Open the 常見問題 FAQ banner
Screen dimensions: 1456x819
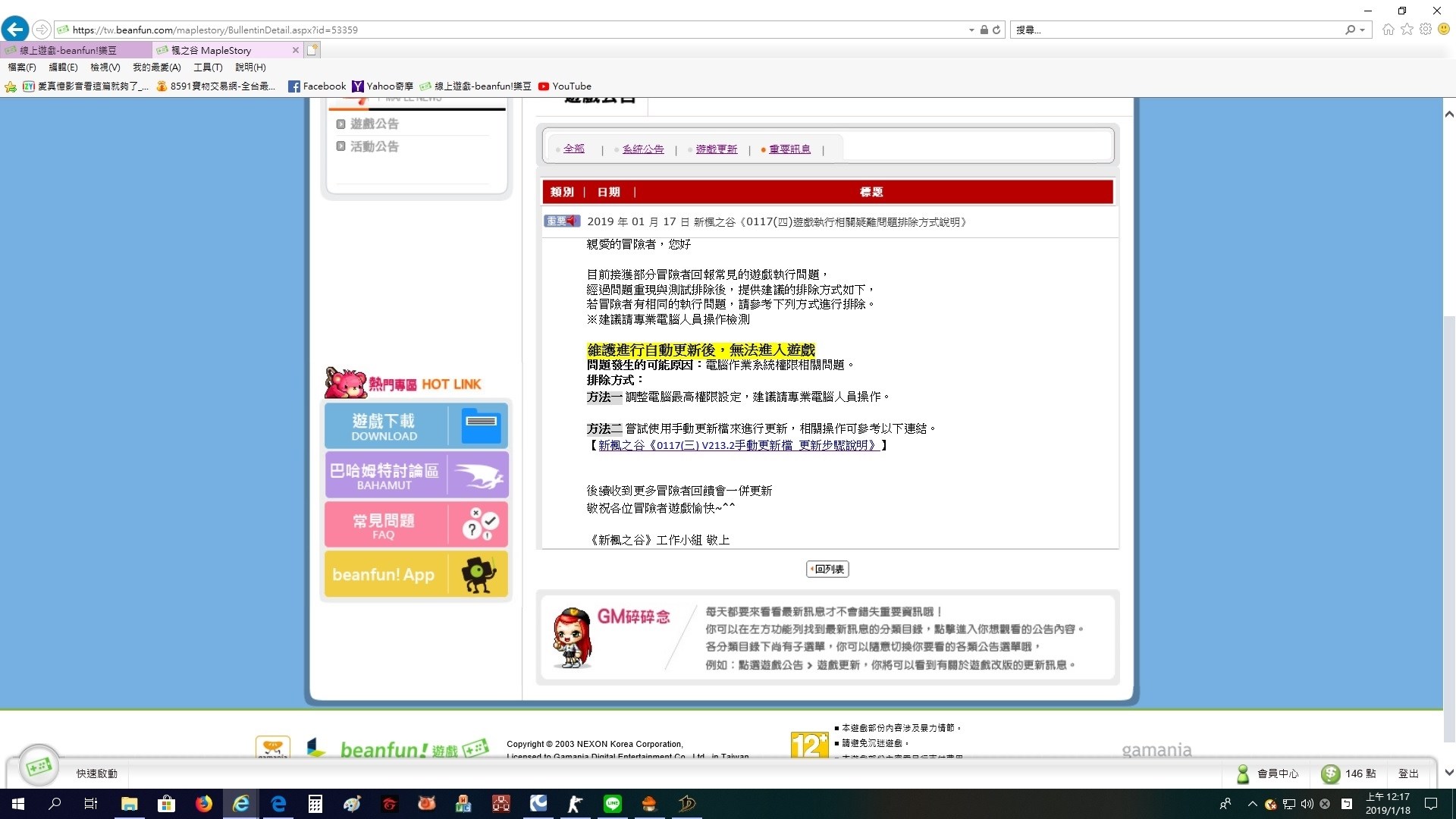click(x=416, y=525)
